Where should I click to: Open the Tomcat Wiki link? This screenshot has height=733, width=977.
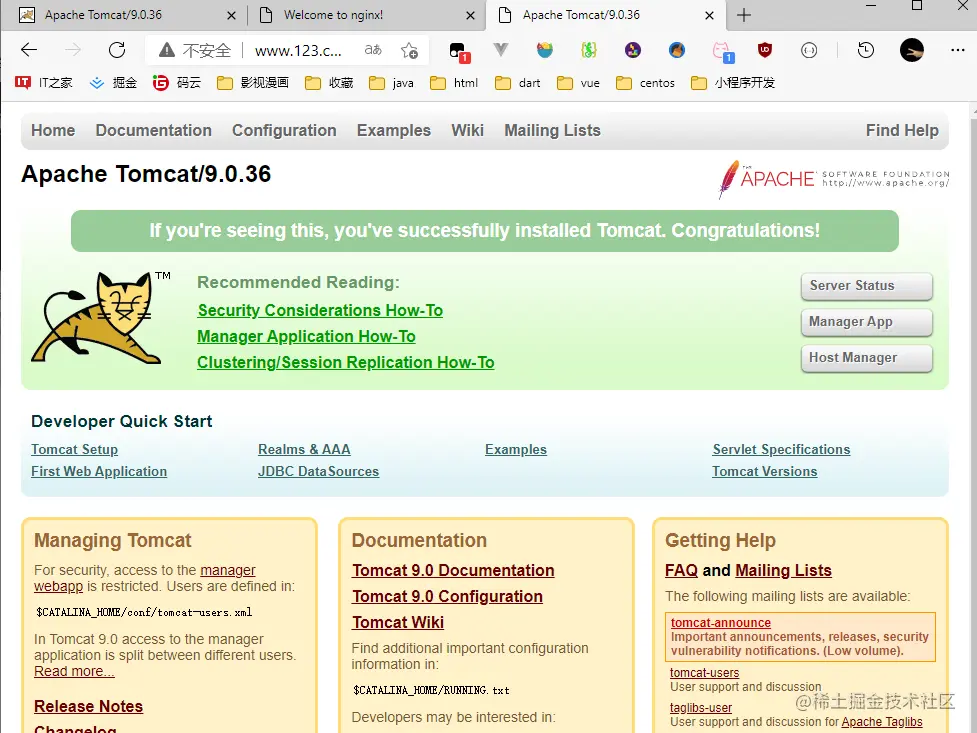(x=398, y=623)
